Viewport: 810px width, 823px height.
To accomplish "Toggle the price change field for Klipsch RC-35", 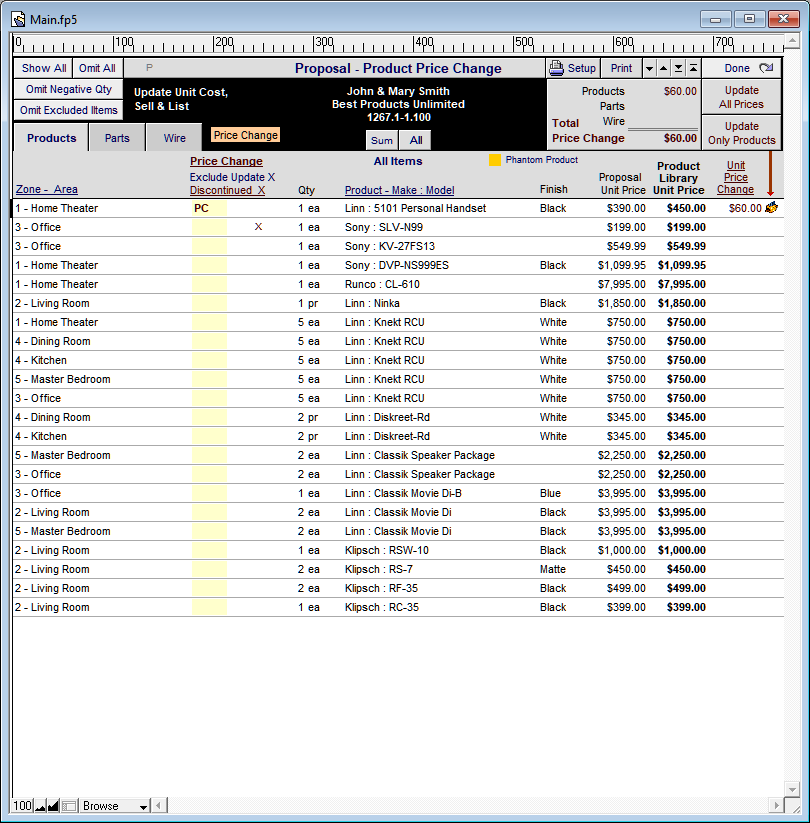I will coord(209,607).
